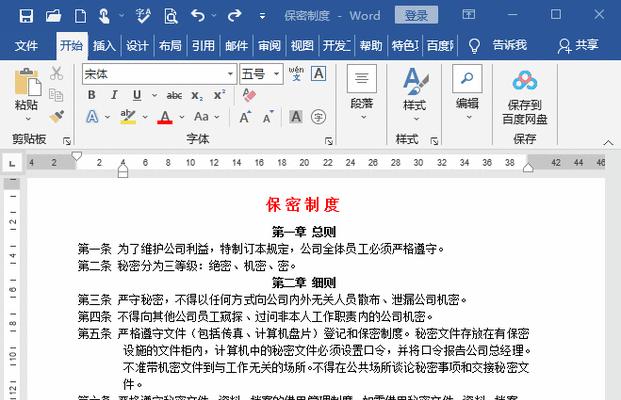
Task: Open Customize Quick Access Toolbar menu
Action: 262,16
